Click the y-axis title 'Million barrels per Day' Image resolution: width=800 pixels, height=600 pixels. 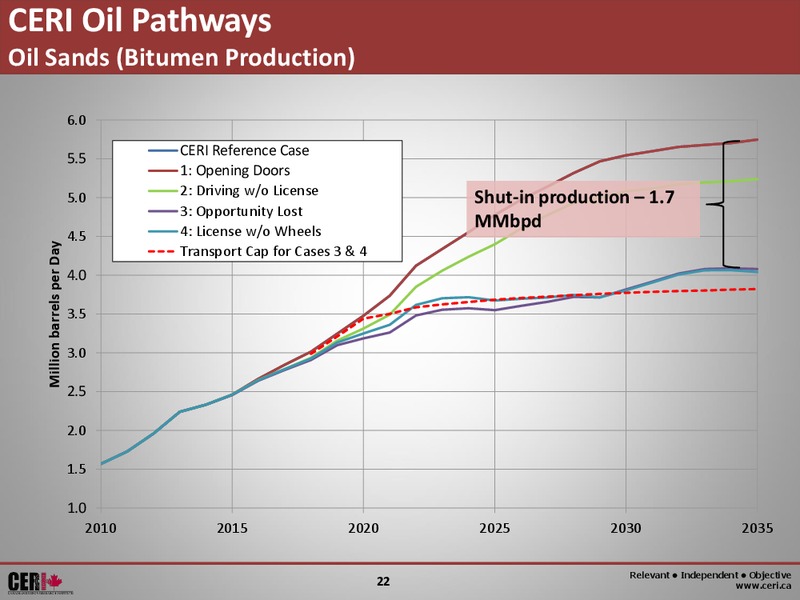point(55,314)
